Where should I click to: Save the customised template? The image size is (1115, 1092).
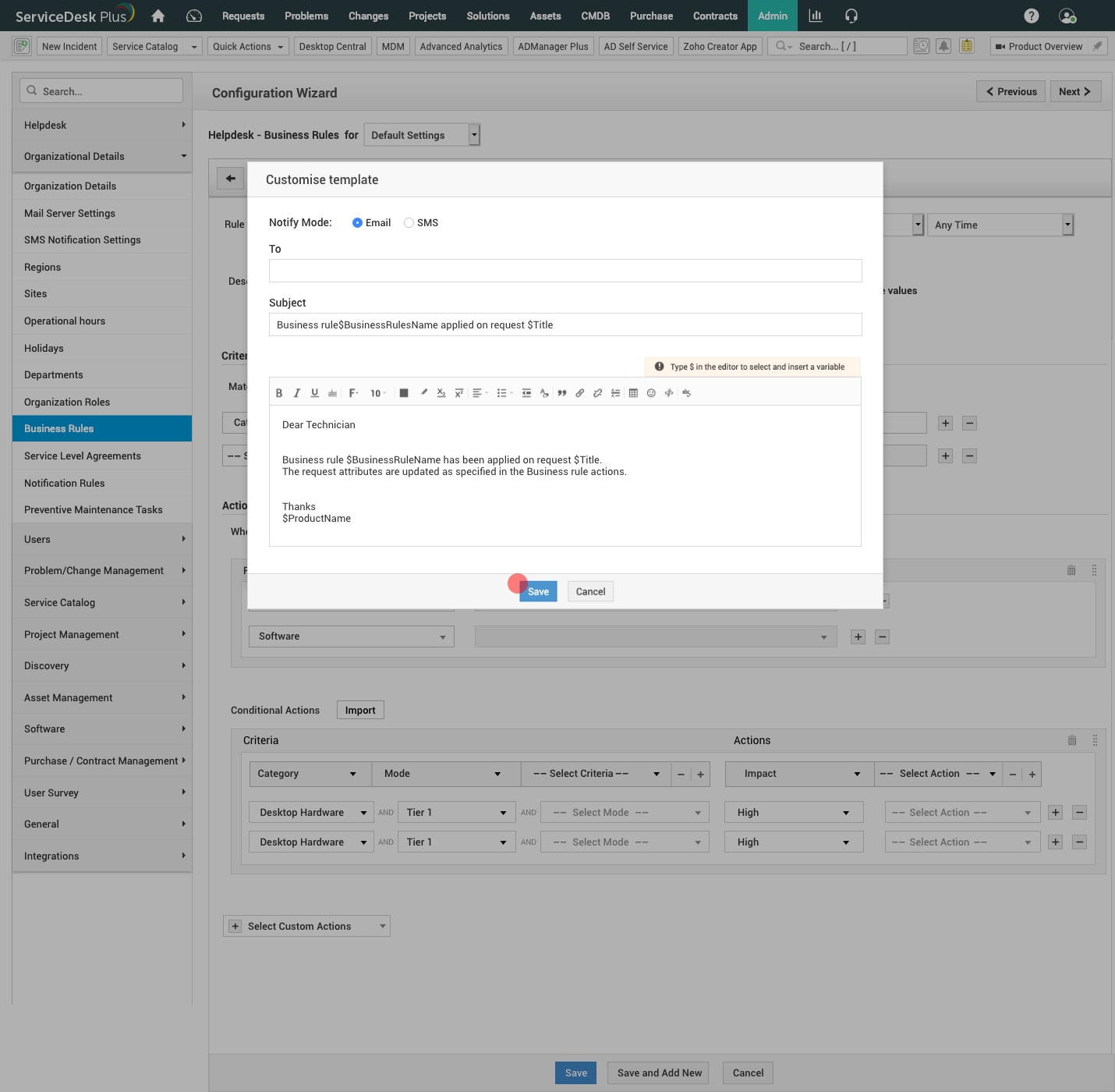(x=538, y=591)
